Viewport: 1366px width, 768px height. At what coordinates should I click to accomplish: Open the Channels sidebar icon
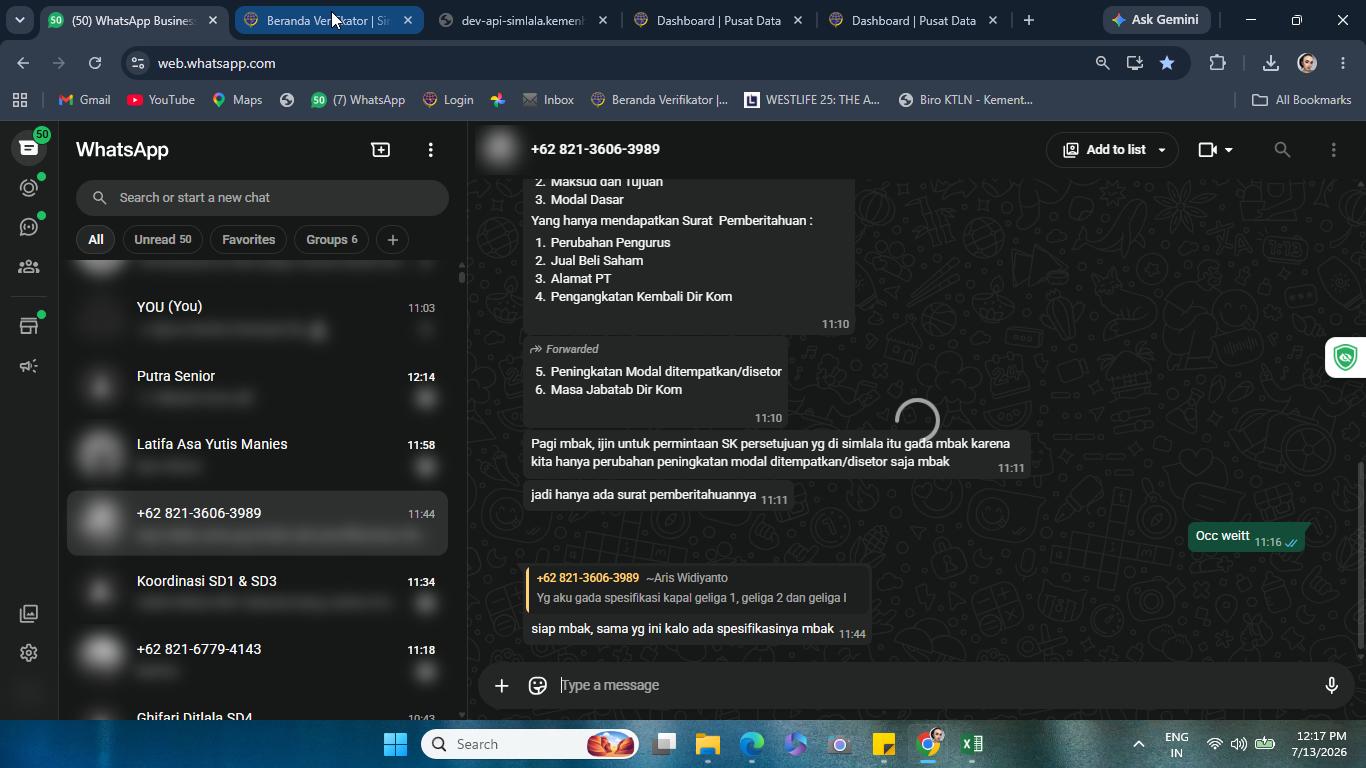coord(29,227)
